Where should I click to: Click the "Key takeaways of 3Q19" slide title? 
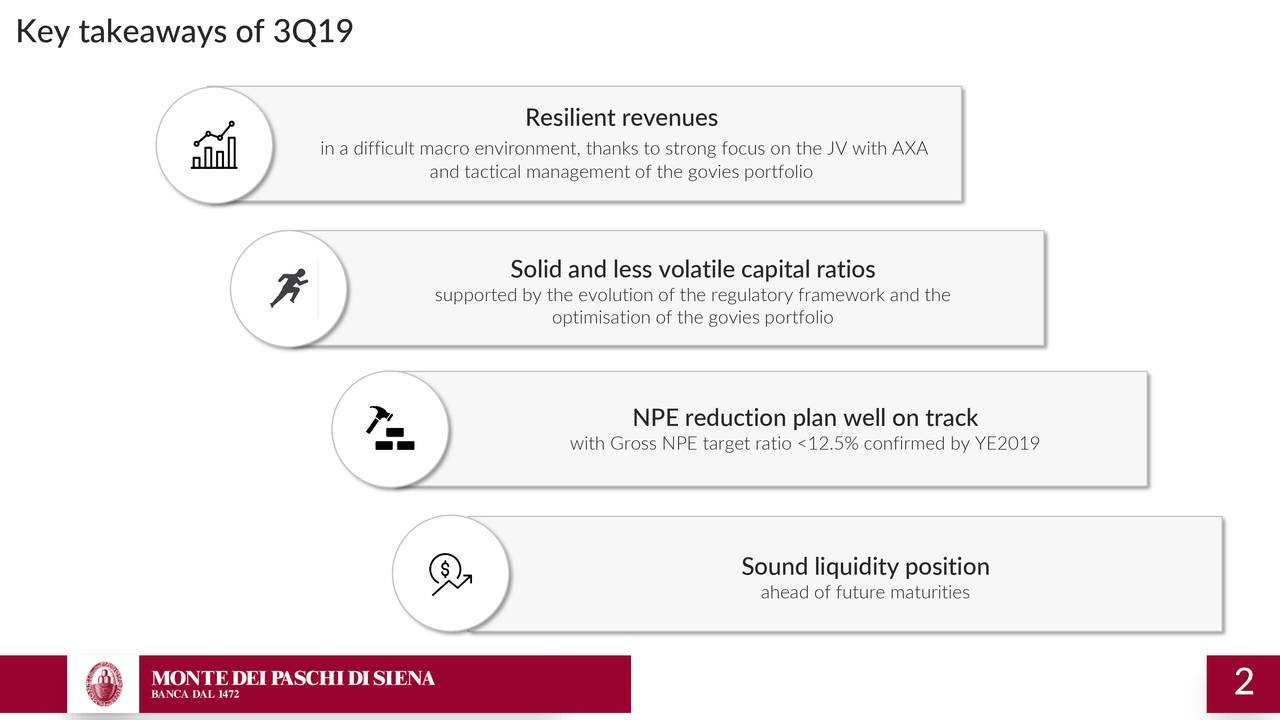[184, 32]
